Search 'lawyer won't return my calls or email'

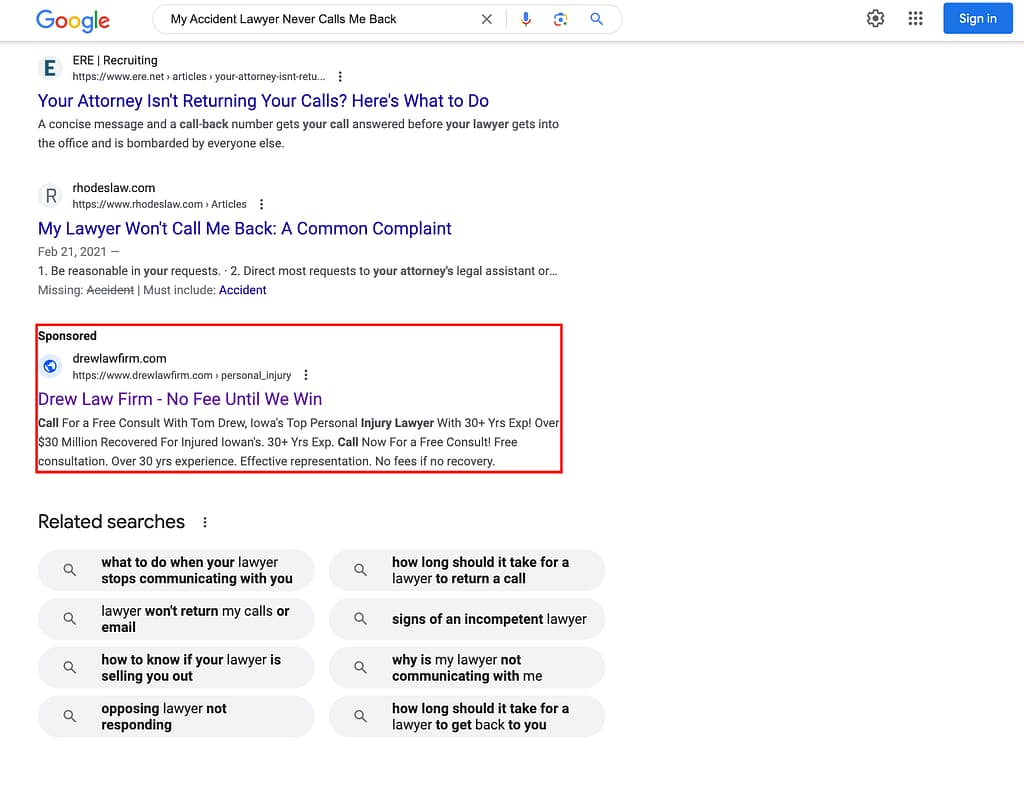(176, 619)
